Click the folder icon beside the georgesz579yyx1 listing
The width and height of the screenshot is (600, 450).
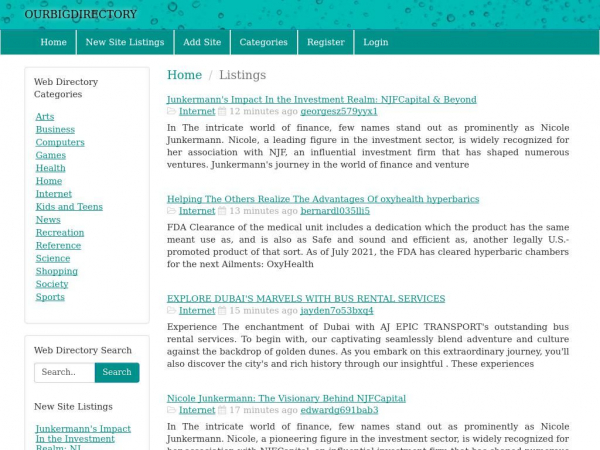(171, 111)
